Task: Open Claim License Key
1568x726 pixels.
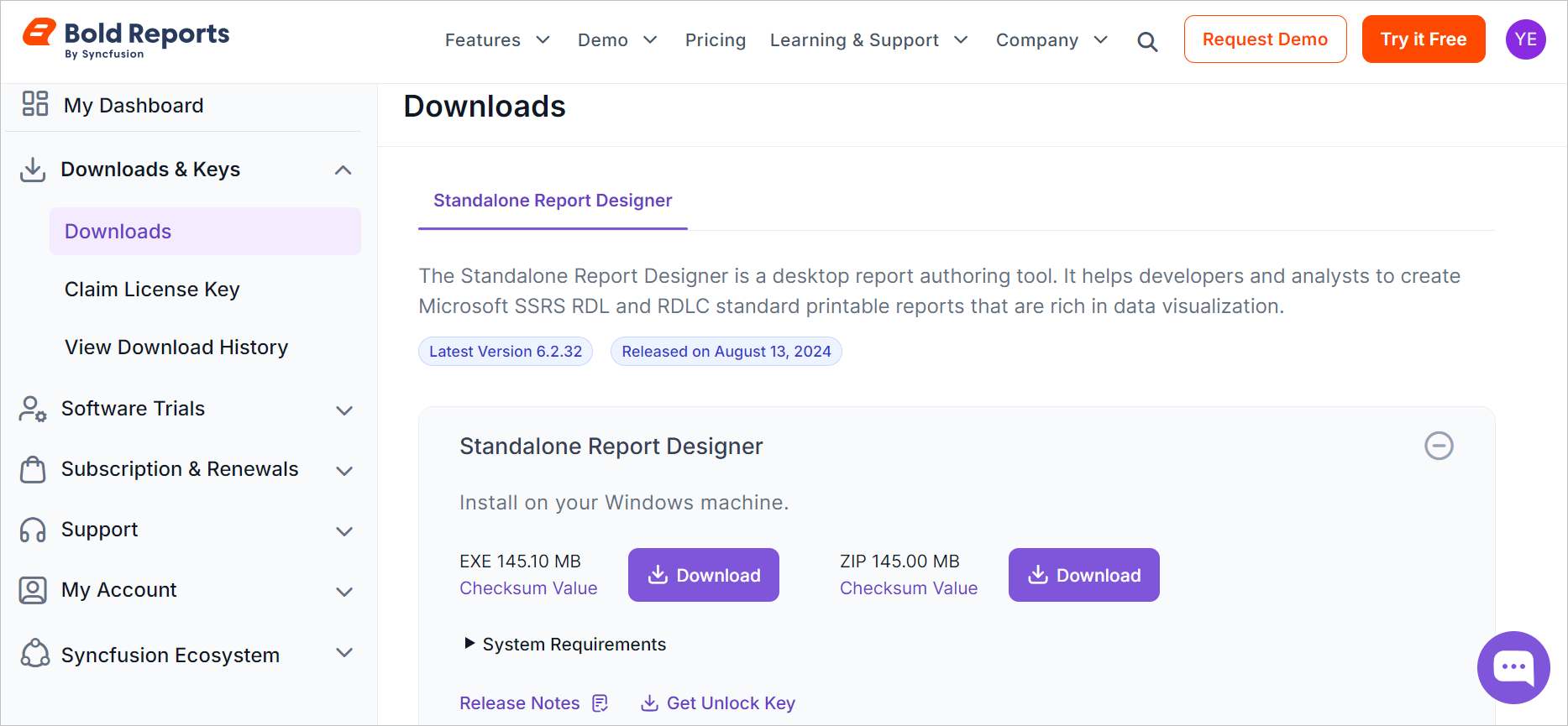Action: (x=152, y=290)
